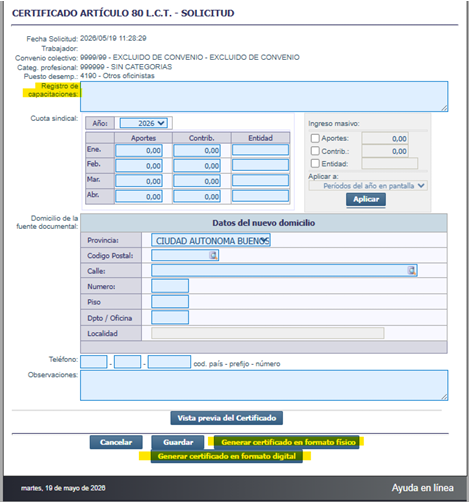
Task: Generate certificate in formato digital
Action: click(x=227, y=456)
